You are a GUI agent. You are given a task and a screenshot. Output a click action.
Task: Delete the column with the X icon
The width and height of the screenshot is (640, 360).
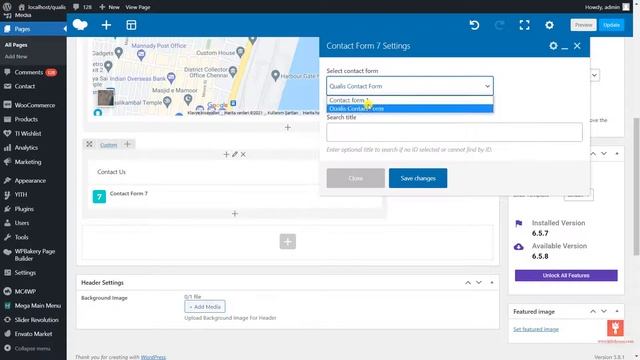click(243, 154)
